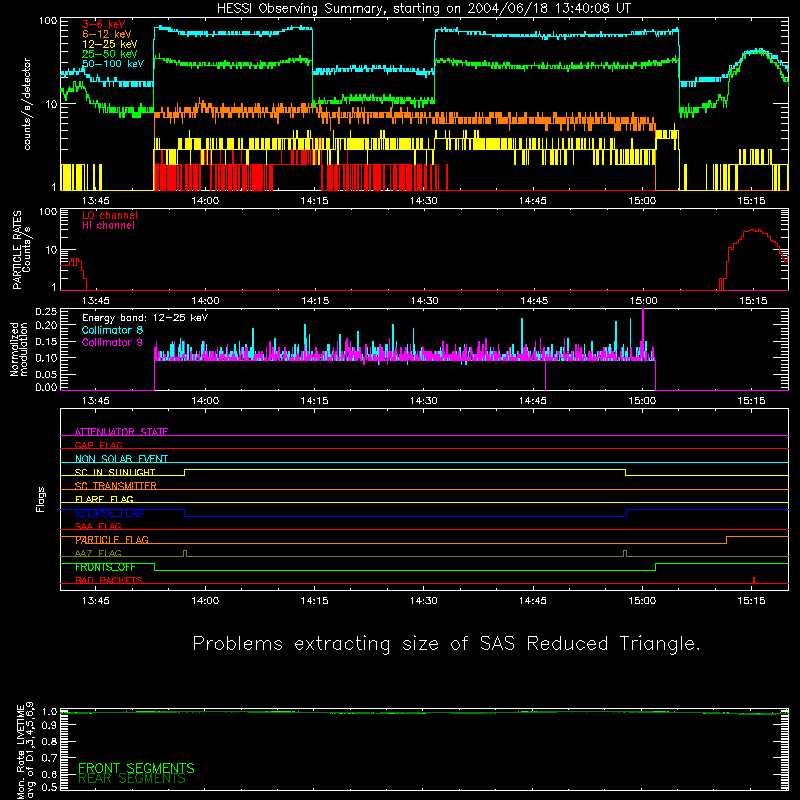The width and height of the screenshot is (800, 800).
Task: Click the 13:45 tick label under particle rates plot
Action: [95, 301]
